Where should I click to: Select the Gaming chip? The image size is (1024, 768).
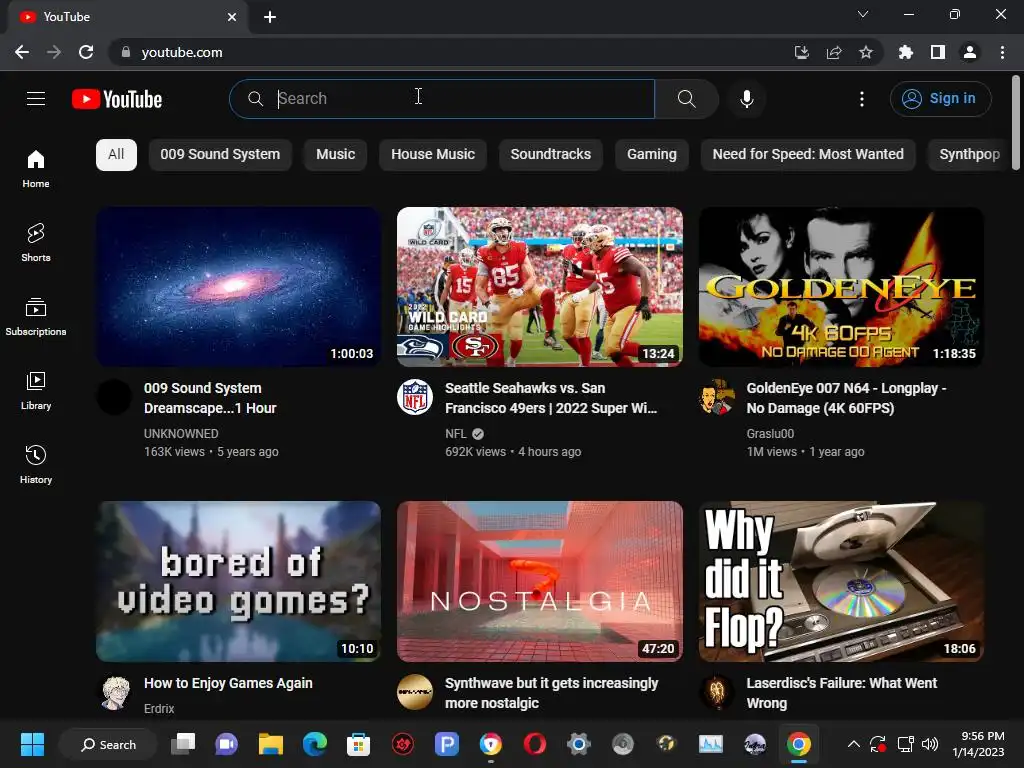652,155
